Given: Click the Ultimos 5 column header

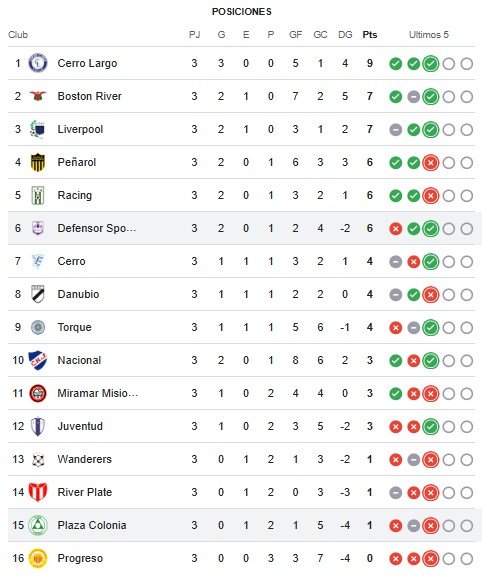Looking at the screenshot, I should pyautogui.click(x=429, y=35).
